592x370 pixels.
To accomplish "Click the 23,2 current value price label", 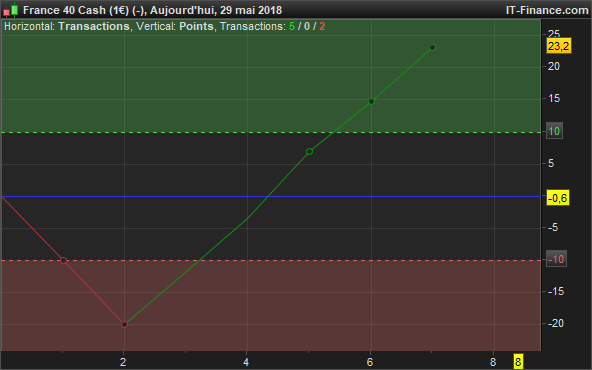I will coord(558,46).
